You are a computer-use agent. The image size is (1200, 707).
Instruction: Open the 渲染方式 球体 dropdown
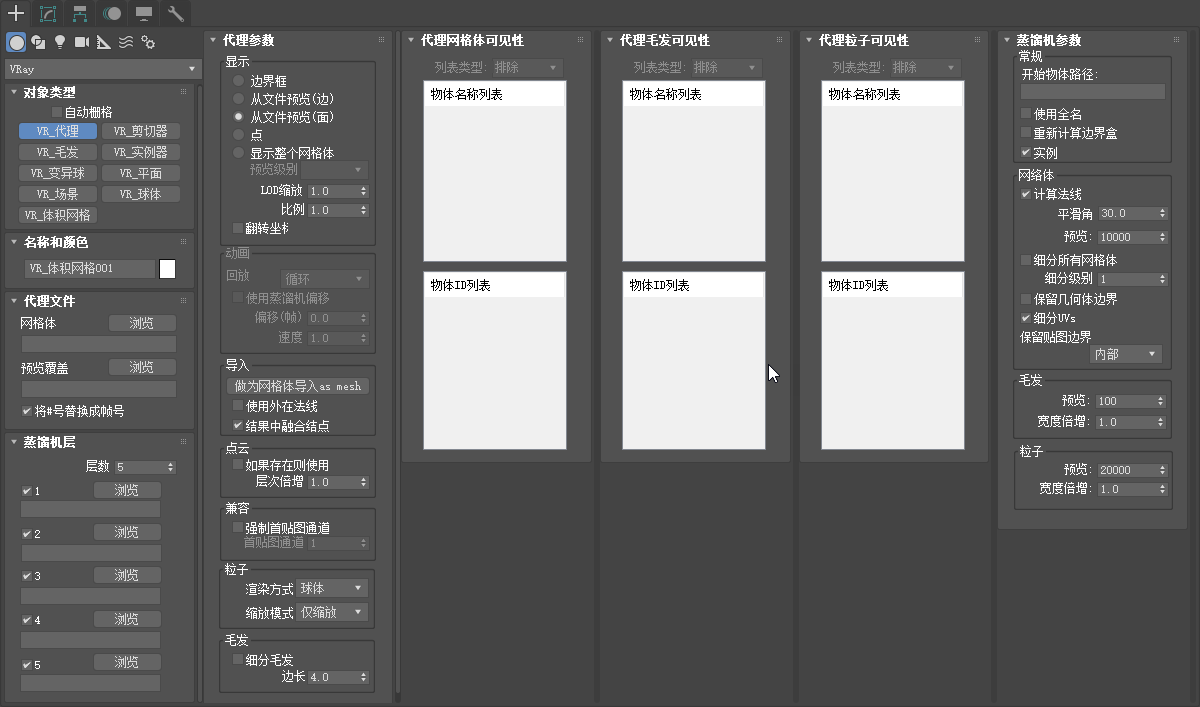coord(332,588)
